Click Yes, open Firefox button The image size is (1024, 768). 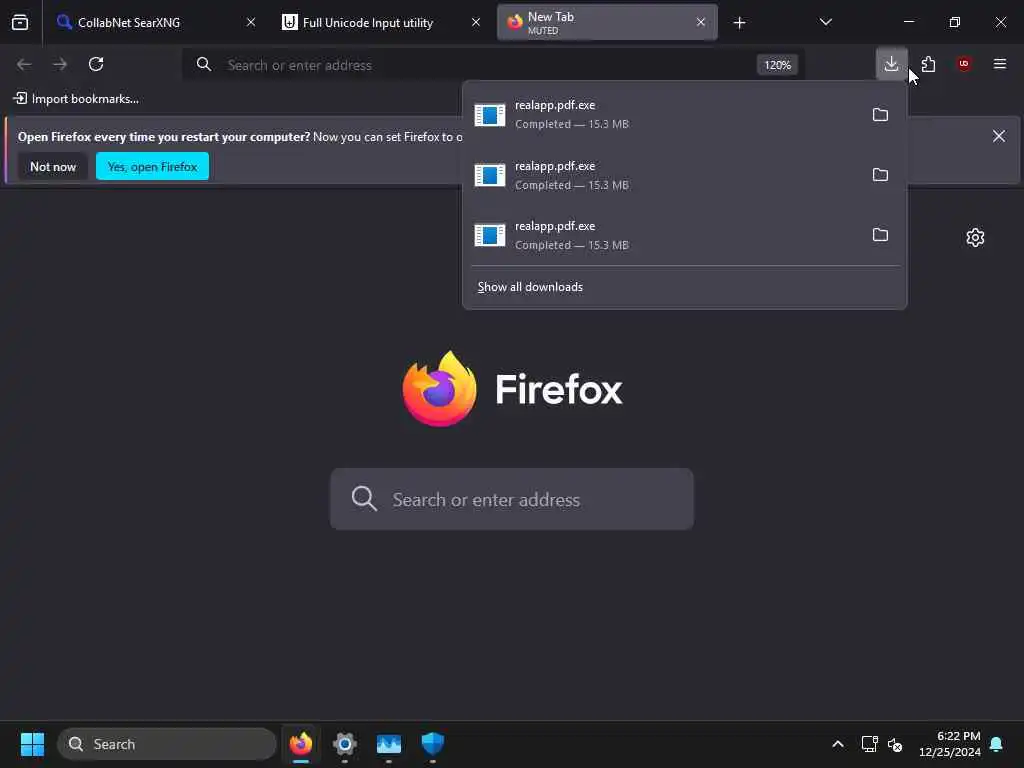[152, 167]
